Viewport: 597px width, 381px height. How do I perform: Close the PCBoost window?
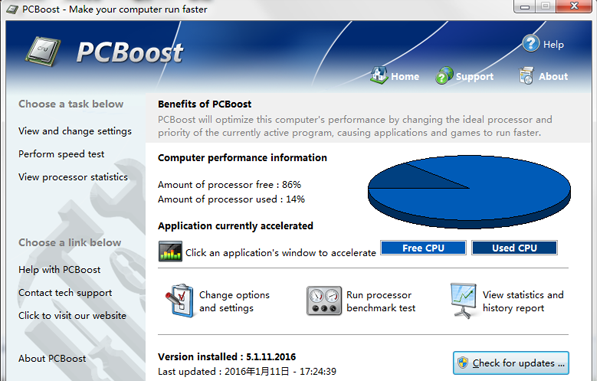tap(574, 6)
